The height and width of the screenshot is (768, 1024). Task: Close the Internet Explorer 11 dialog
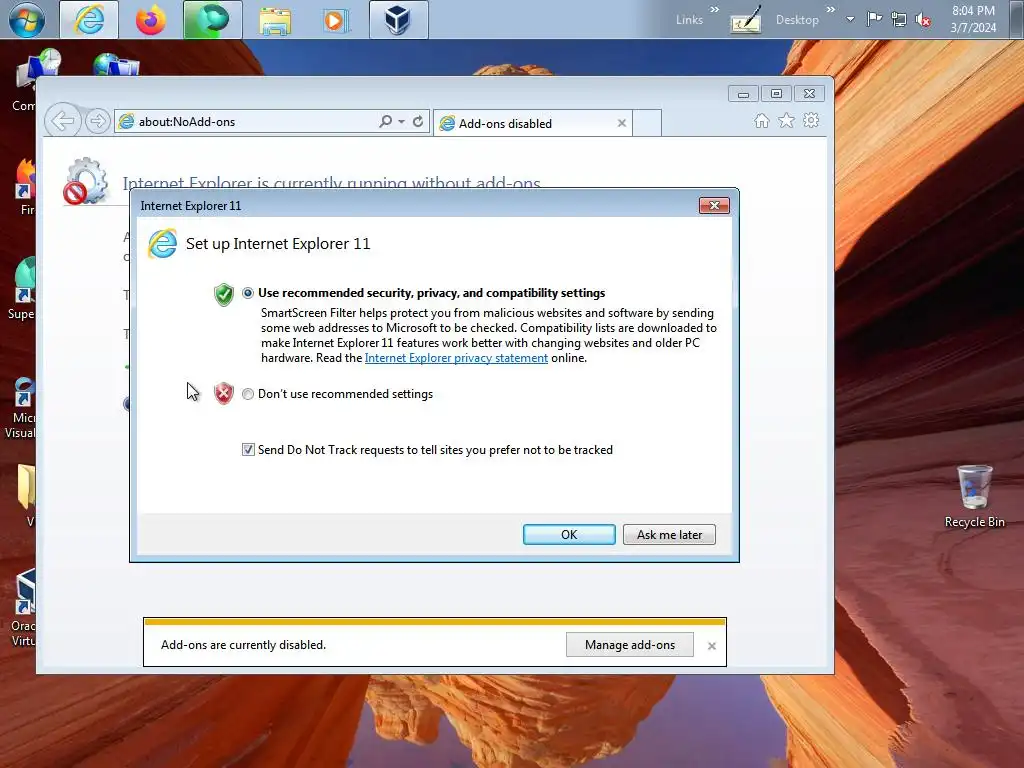click(x=714, y=206)
